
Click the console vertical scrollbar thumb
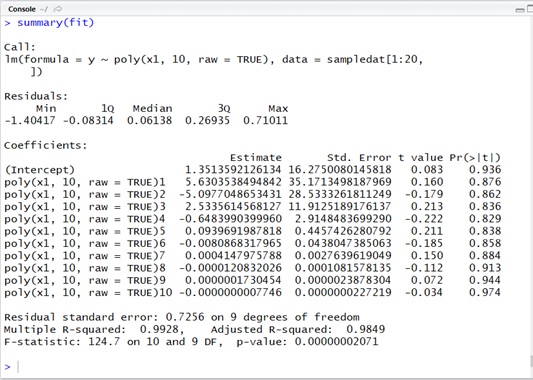[531, 361]
